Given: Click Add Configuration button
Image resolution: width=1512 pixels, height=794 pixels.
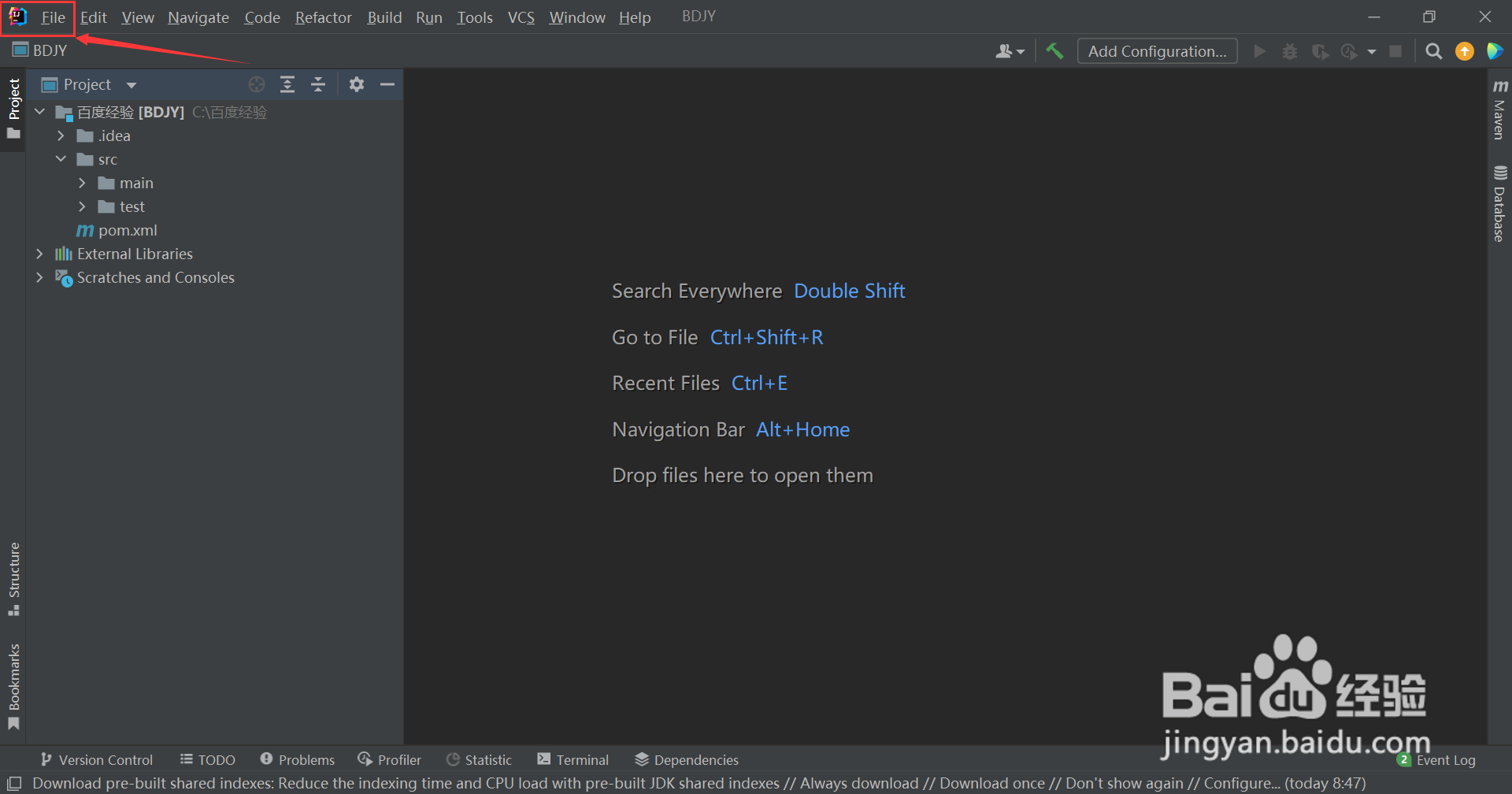Looking at the screenshot, I should [x=1157, y=51].
